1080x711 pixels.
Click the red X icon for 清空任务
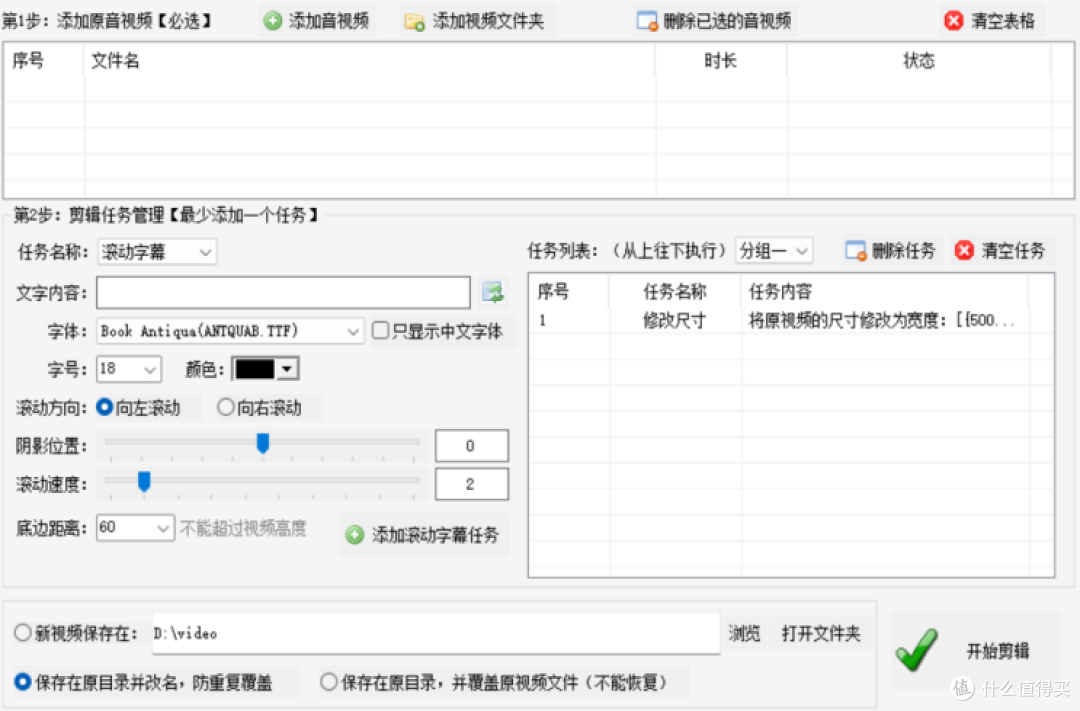click(964, 251)
